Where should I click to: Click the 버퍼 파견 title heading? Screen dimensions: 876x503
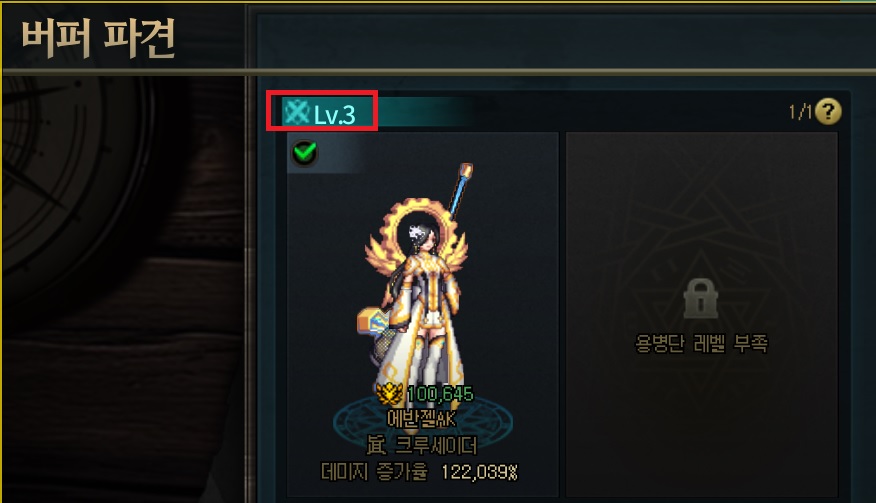pos(98,38)
